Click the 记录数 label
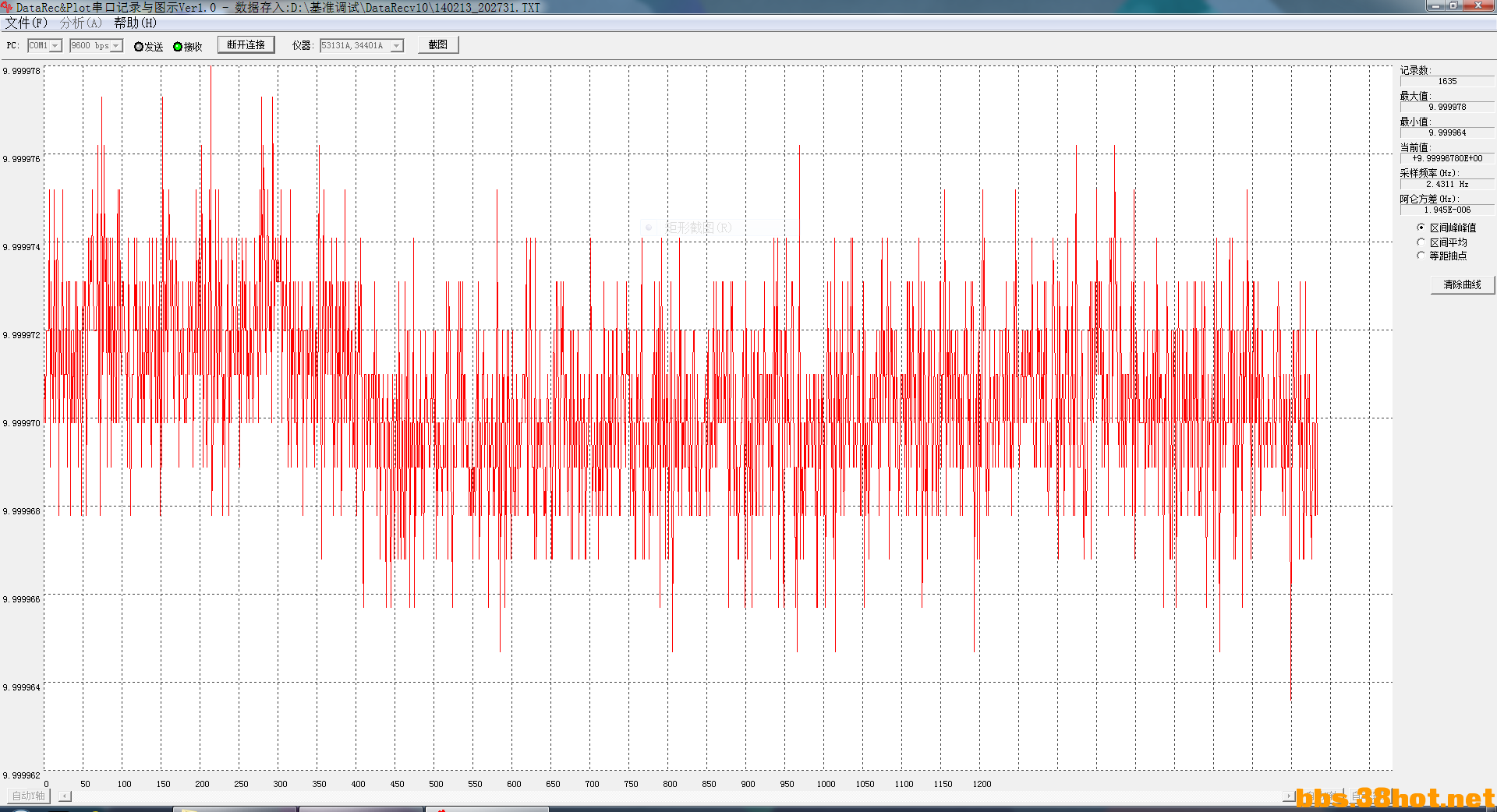Screen dimensions: 1497x812 coord(1416,70)
